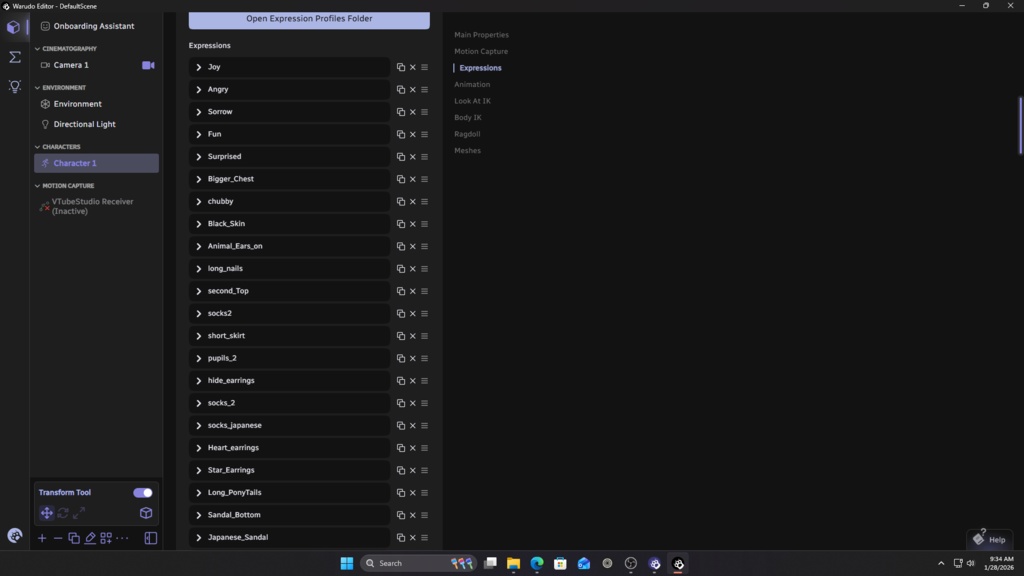The image size is (1024, 576).
Task: Click Open Expression Profiles Folder button
Action: (309, 19)
